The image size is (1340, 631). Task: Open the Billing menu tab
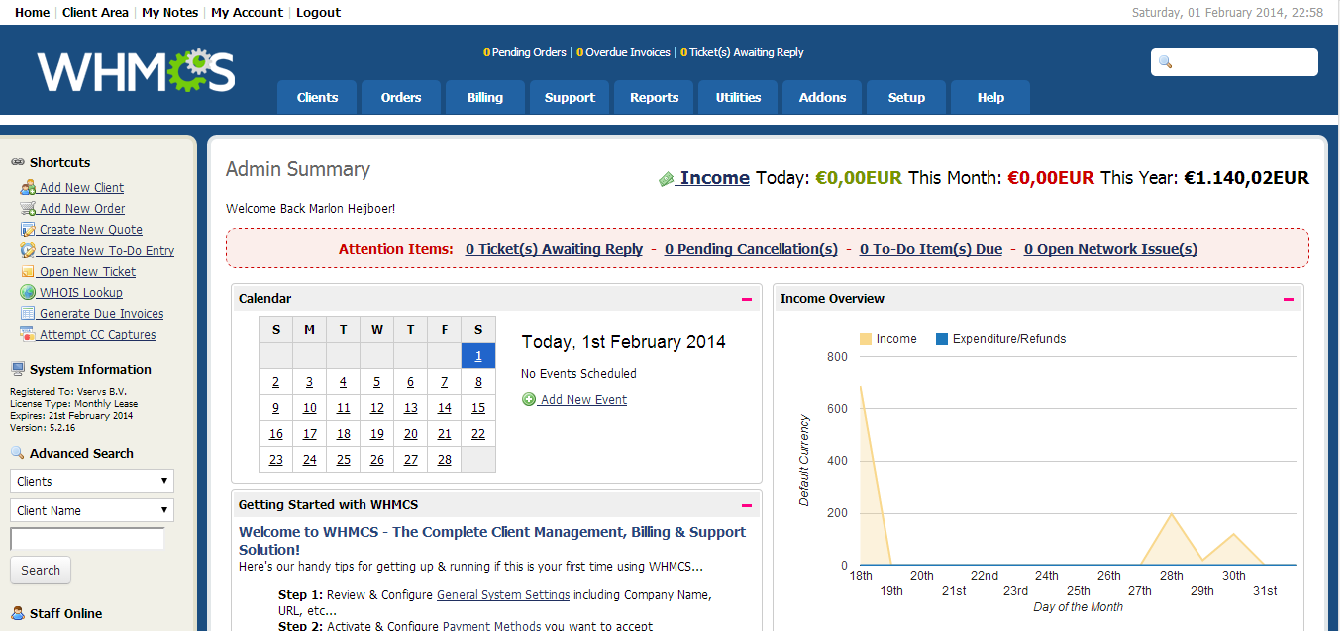click(485, 97)
